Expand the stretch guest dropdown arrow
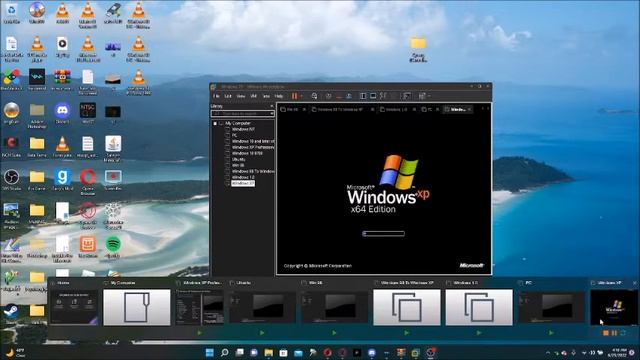The height and width of the screenshot is (360, 640). pyautogui.click(x=429, y=96)
